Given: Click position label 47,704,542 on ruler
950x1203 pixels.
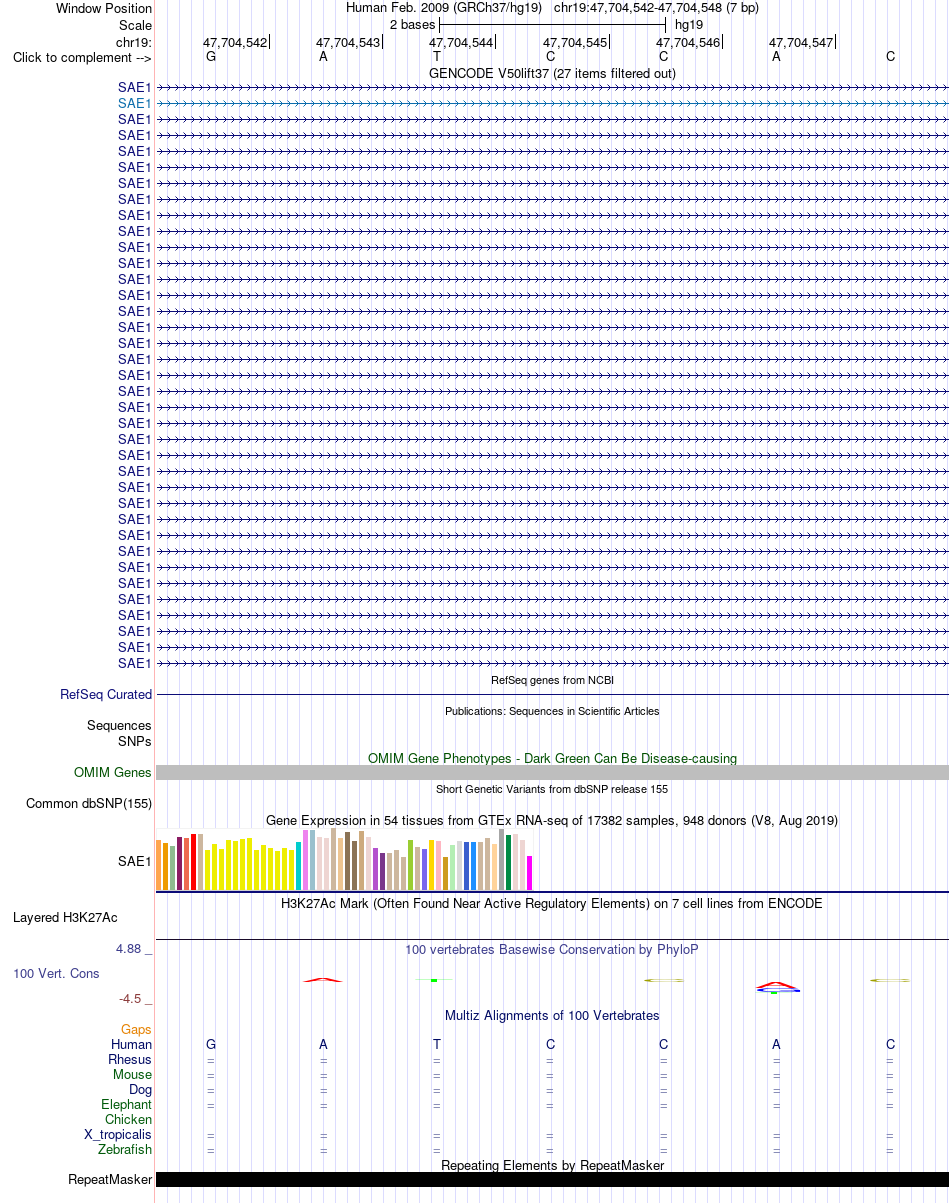Looking at the screenshot, I should click(x=235, y=43).
